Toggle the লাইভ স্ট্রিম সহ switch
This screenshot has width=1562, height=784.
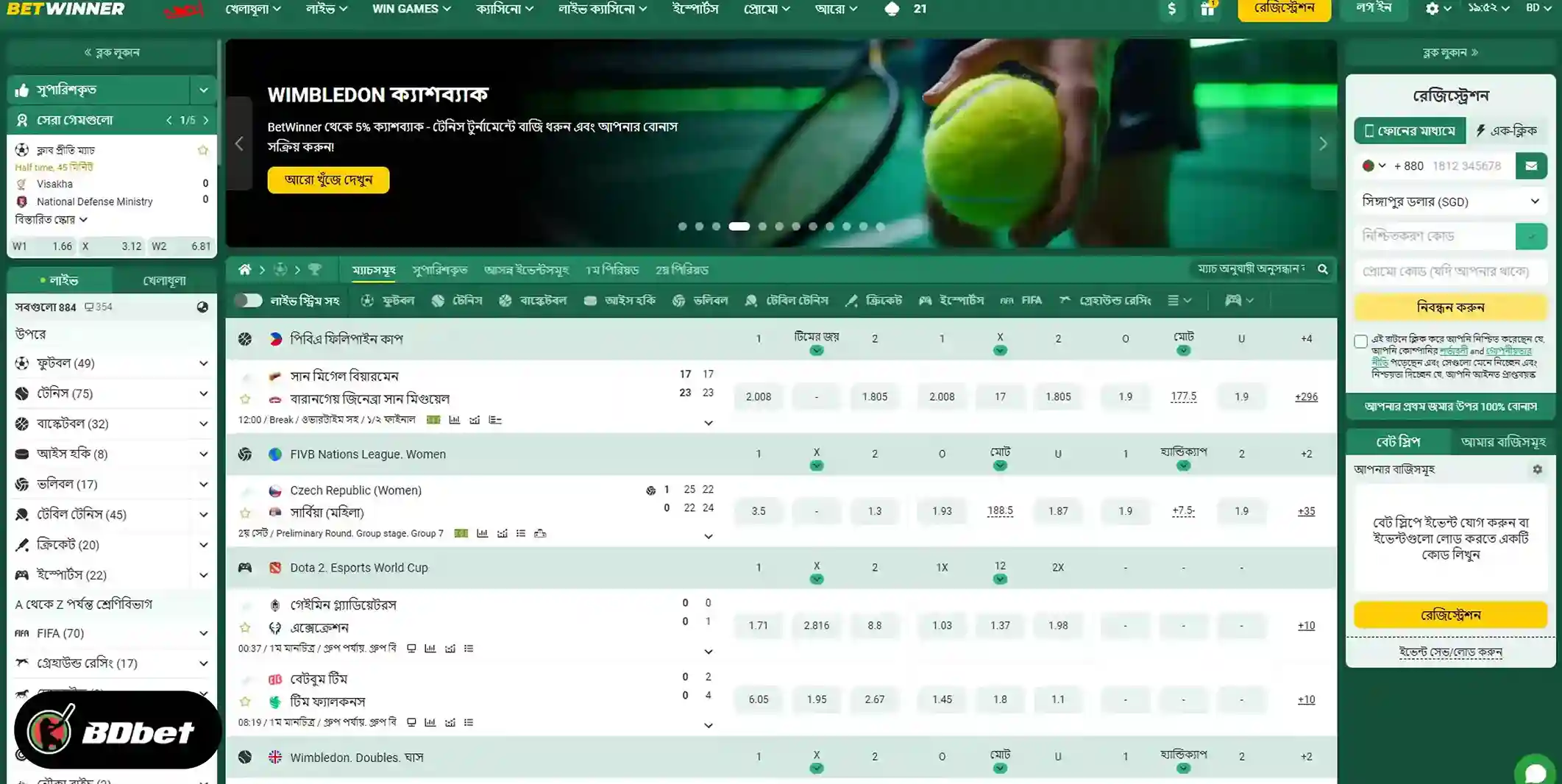click(x=248, y=301)
